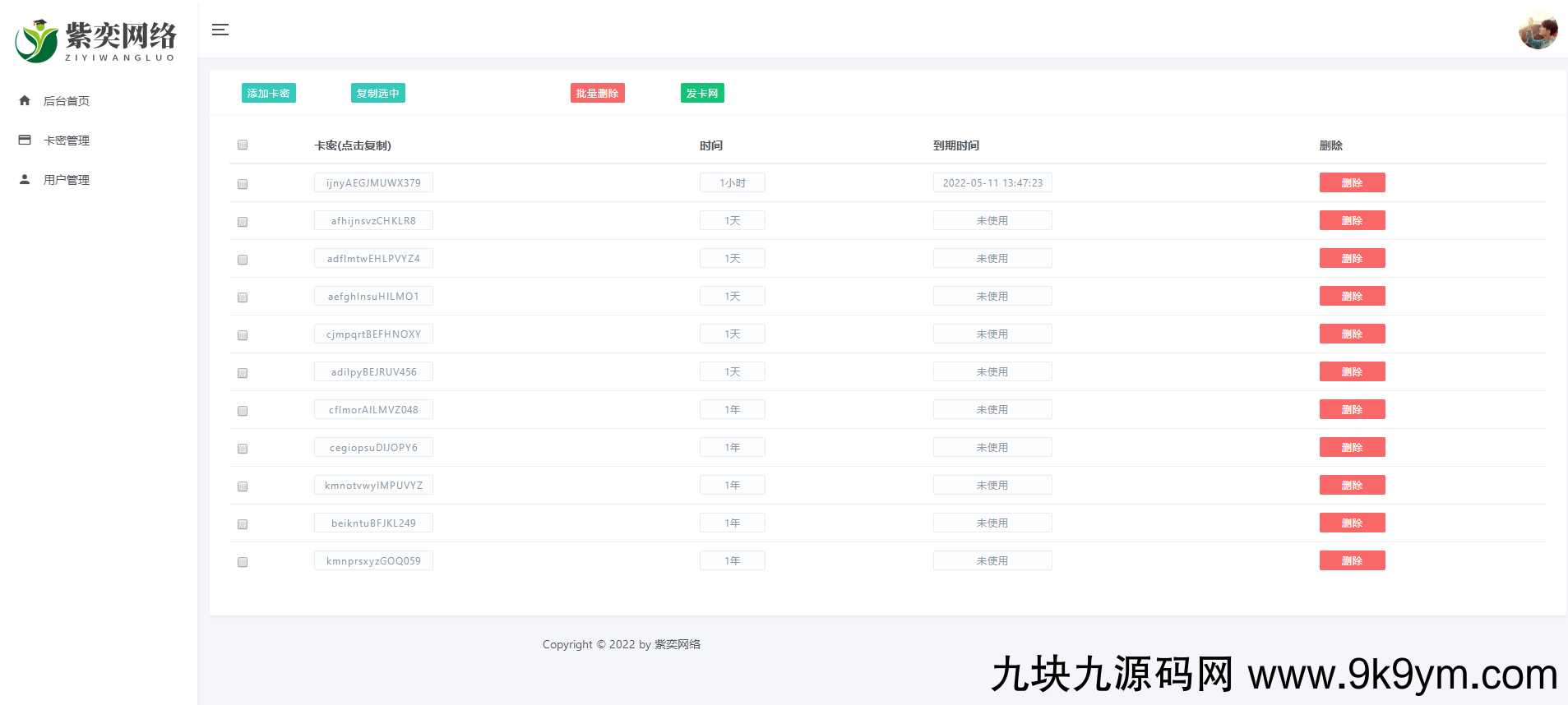The height and width of the screenshot is (705, 1568).
Task: Open the user avatar in top-right corner
Action: pyautogui.click(x=1538, y=31)
